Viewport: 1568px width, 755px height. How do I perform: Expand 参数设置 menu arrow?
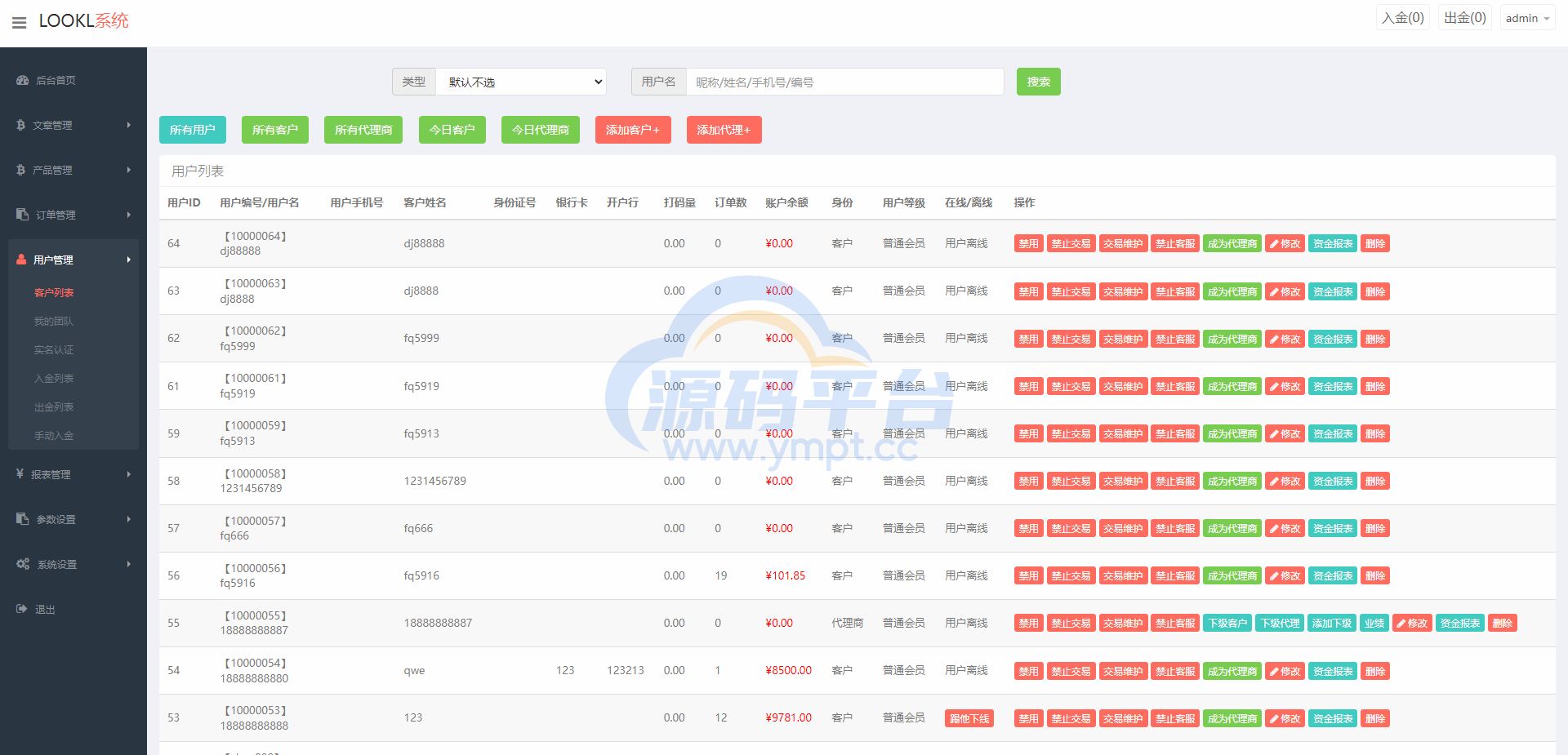[129, 519]
